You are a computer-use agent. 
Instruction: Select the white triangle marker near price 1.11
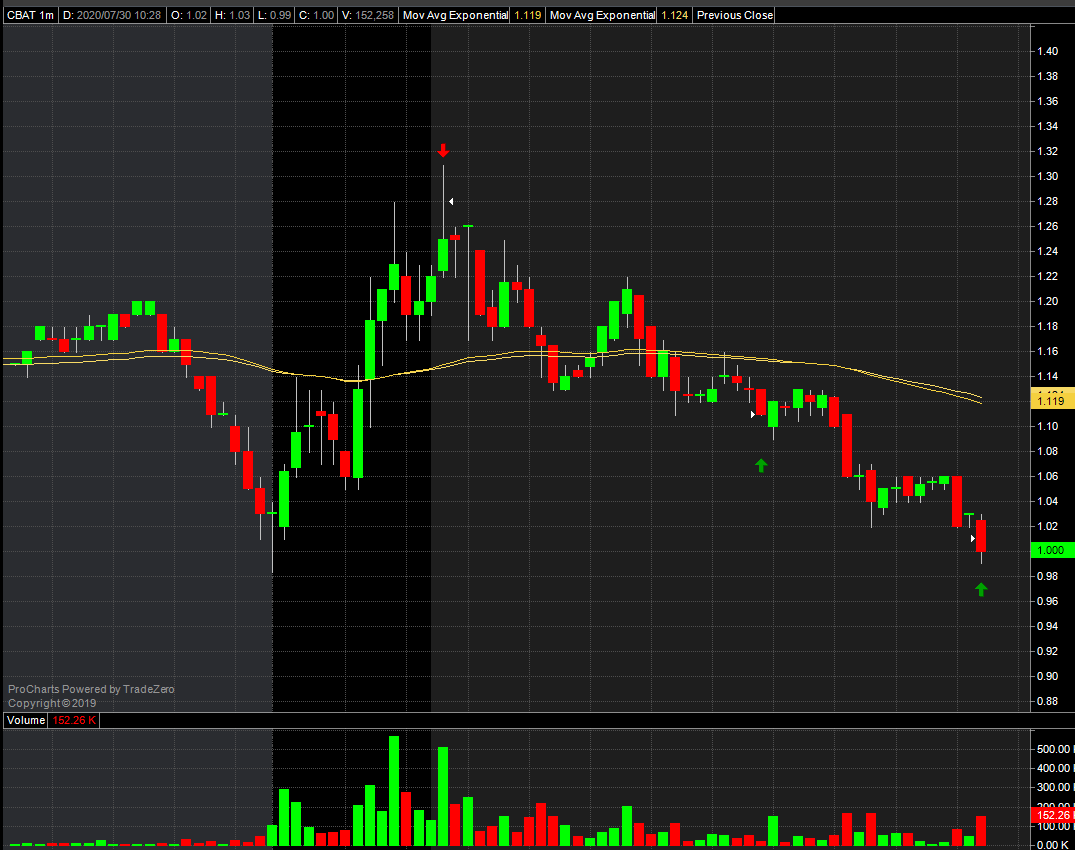coord(753,414)
